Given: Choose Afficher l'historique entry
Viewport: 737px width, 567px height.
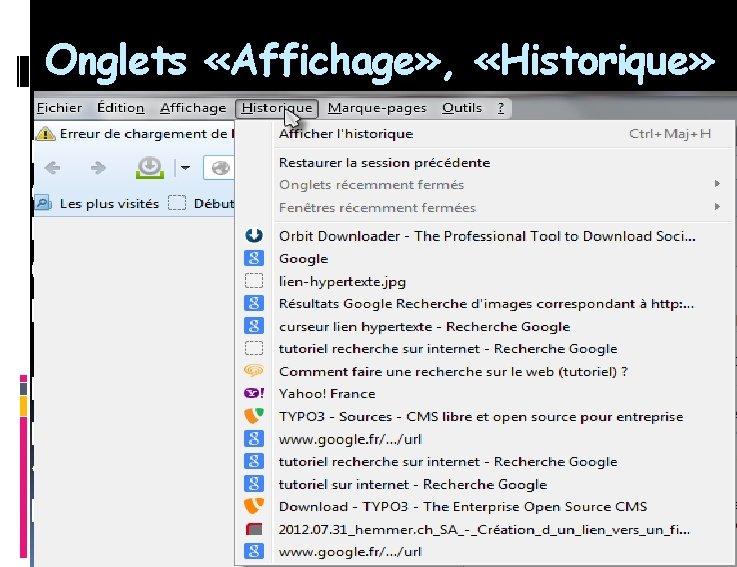Looking at the screenshot, I should (x=484, y=134).
